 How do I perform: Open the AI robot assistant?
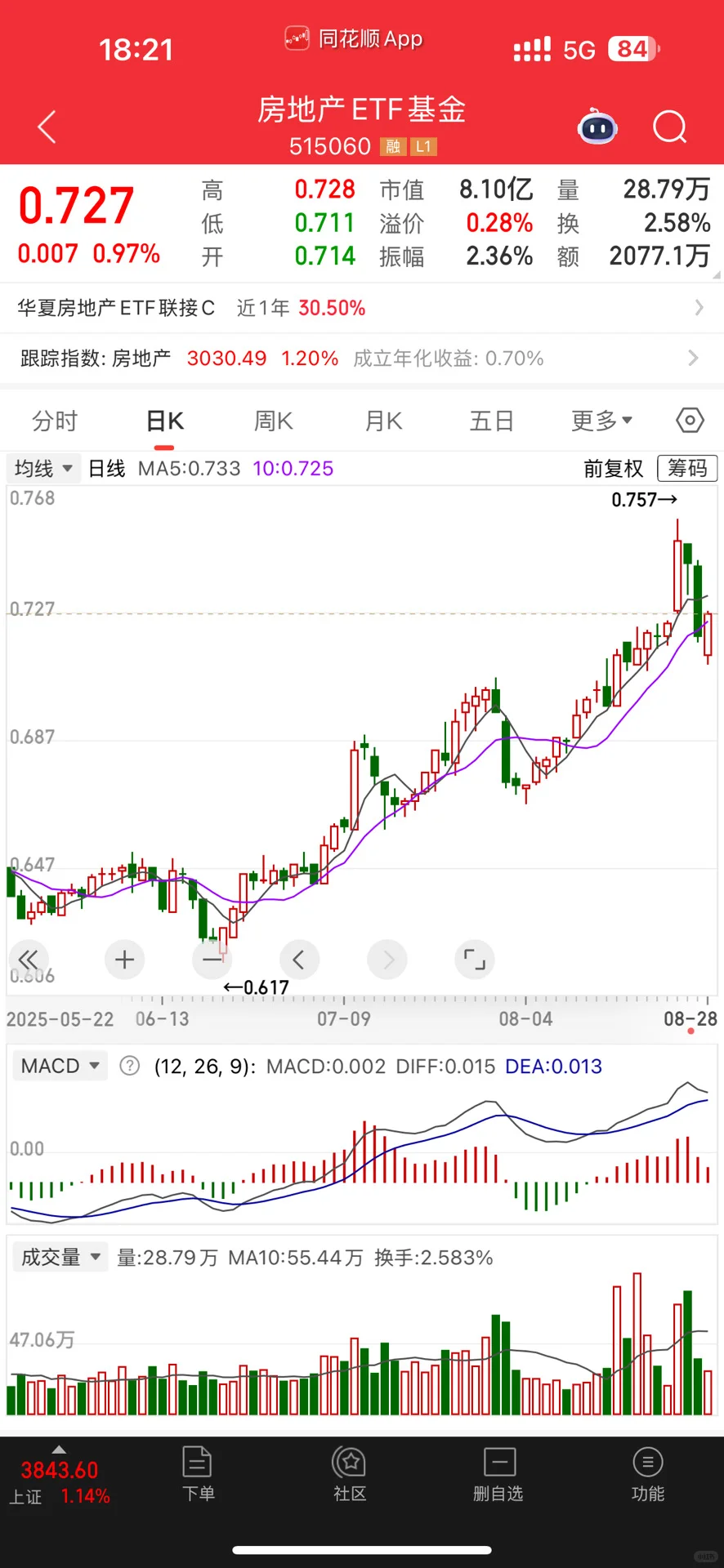(x=597, y=127)
